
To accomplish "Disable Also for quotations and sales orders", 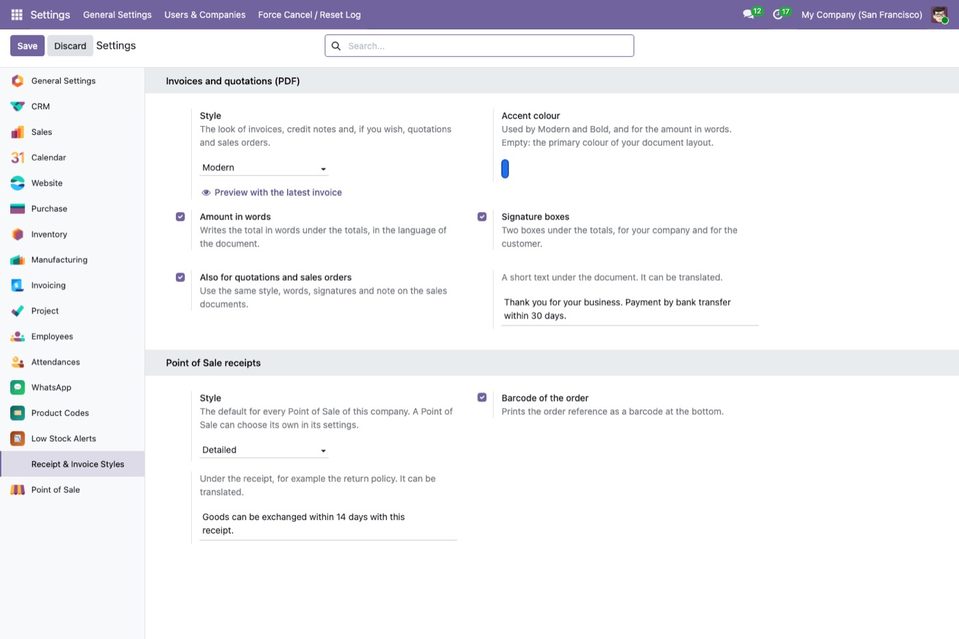I will click(180, 277).
